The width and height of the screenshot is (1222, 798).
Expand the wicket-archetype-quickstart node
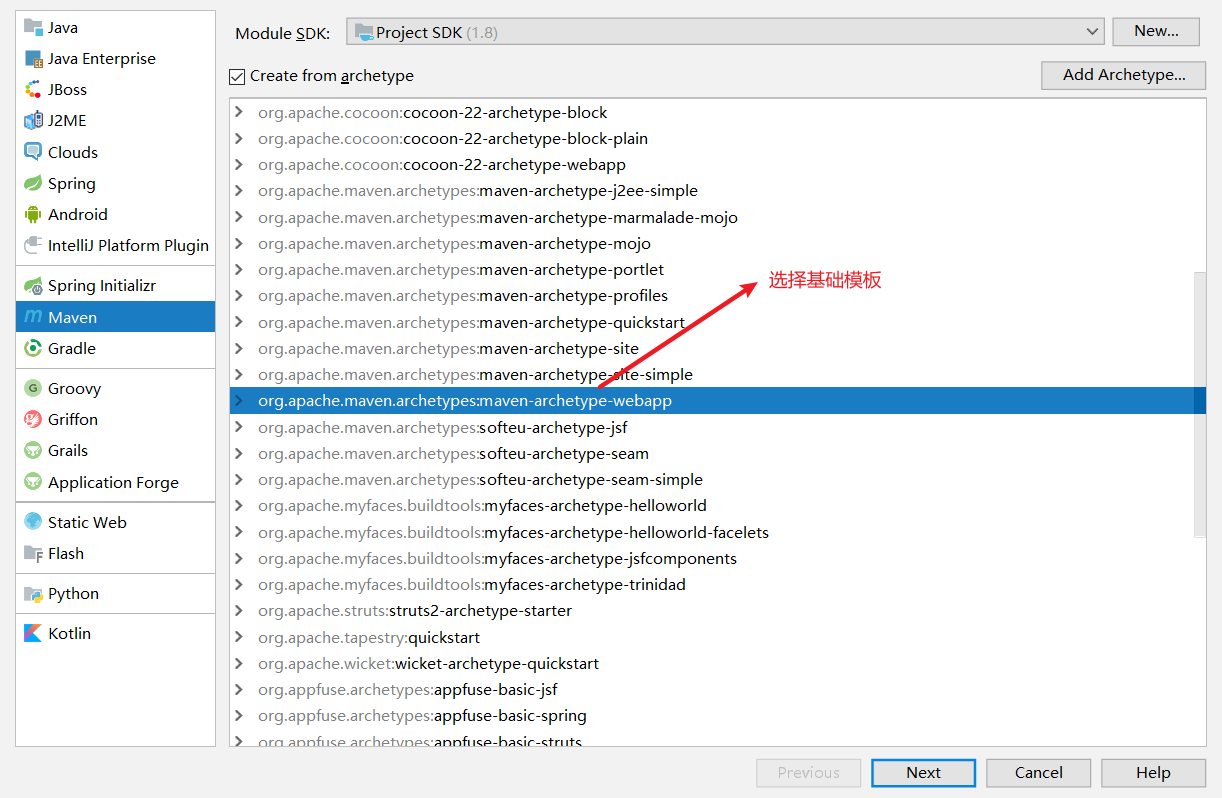(238, 663)
